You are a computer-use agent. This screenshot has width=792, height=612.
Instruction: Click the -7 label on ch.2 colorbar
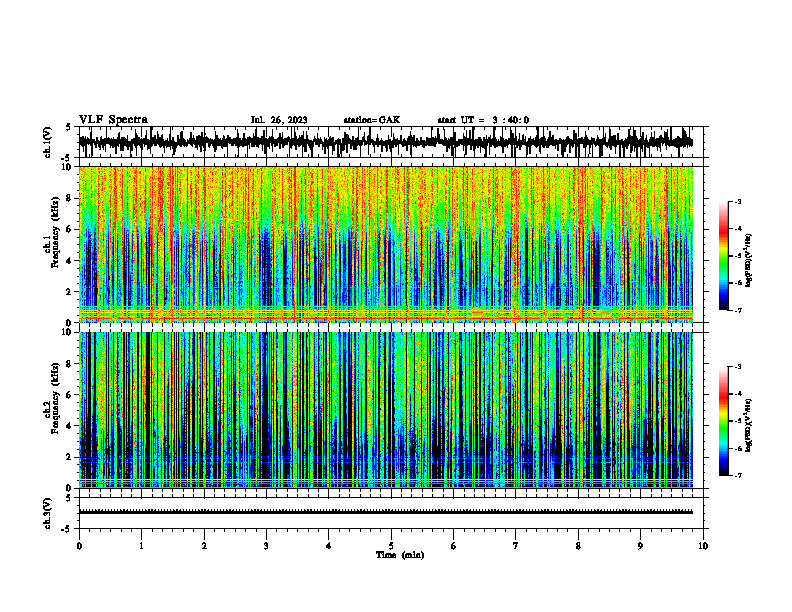[x=737, y=475]
